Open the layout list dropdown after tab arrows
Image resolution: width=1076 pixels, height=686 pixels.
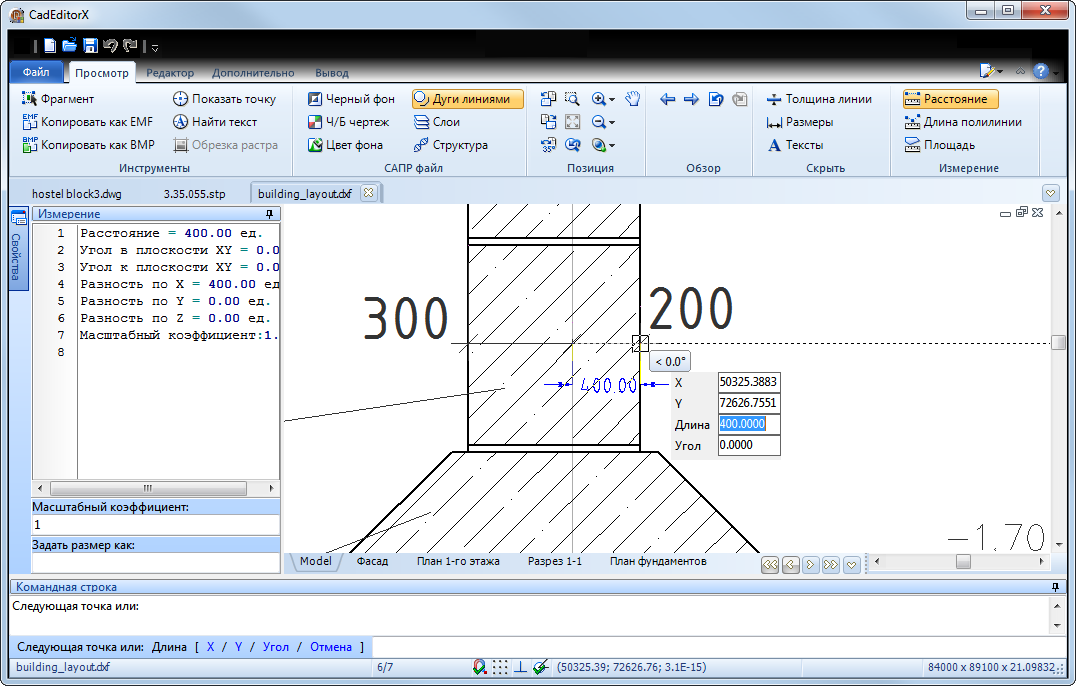point(851,564)
